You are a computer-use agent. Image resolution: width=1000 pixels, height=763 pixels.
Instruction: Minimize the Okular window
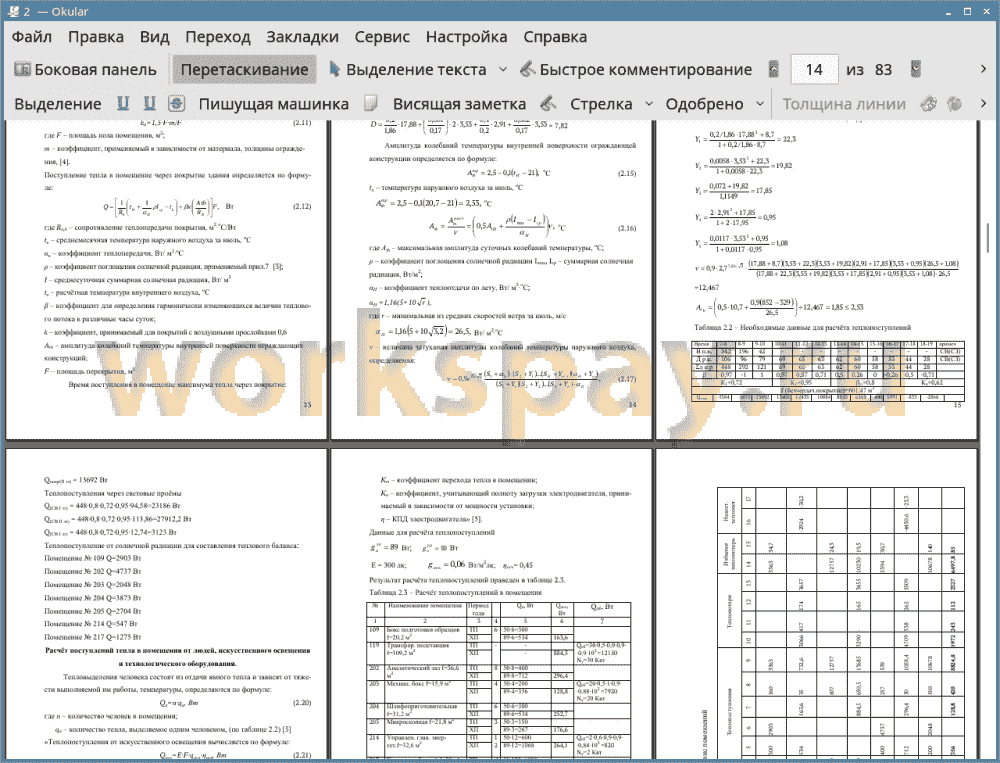[x=950, y=11]
